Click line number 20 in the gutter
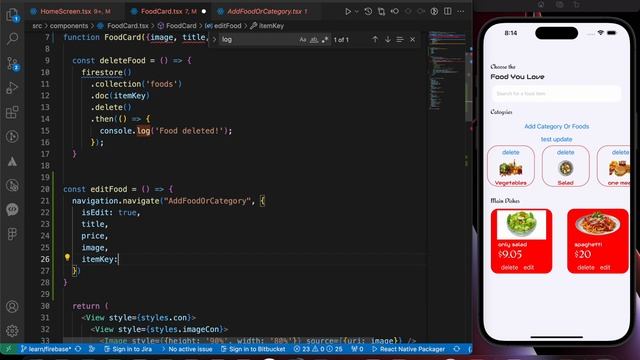 point(45,189)
